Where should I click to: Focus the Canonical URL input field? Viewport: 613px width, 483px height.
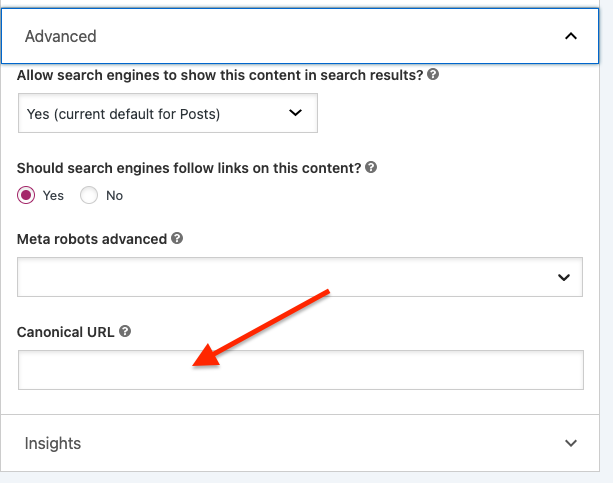pos(301,370)
